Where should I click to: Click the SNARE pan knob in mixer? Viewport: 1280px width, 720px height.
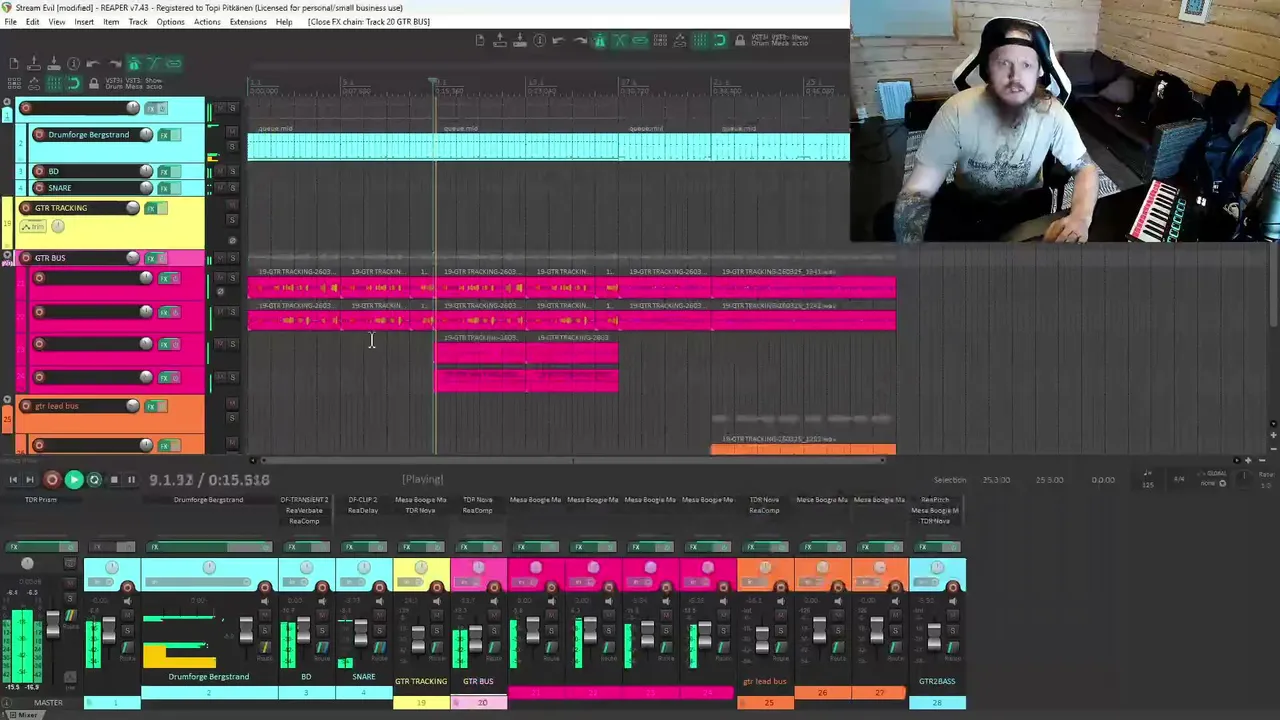(363, 568)
